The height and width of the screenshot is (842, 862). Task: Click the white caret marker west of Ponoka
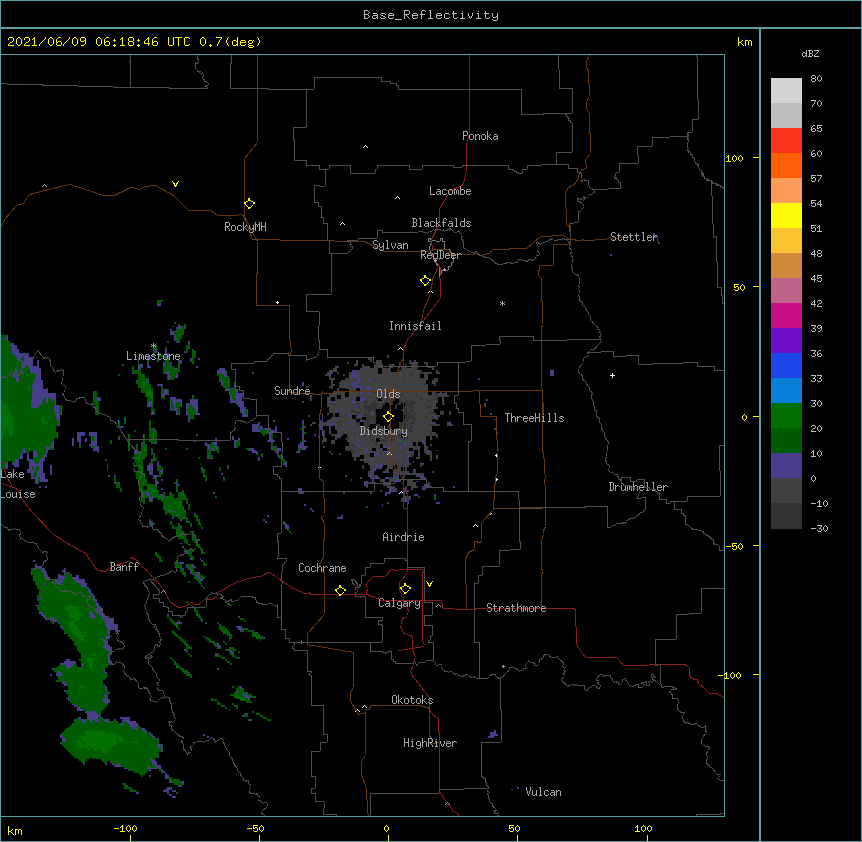(x=366, y=147)
